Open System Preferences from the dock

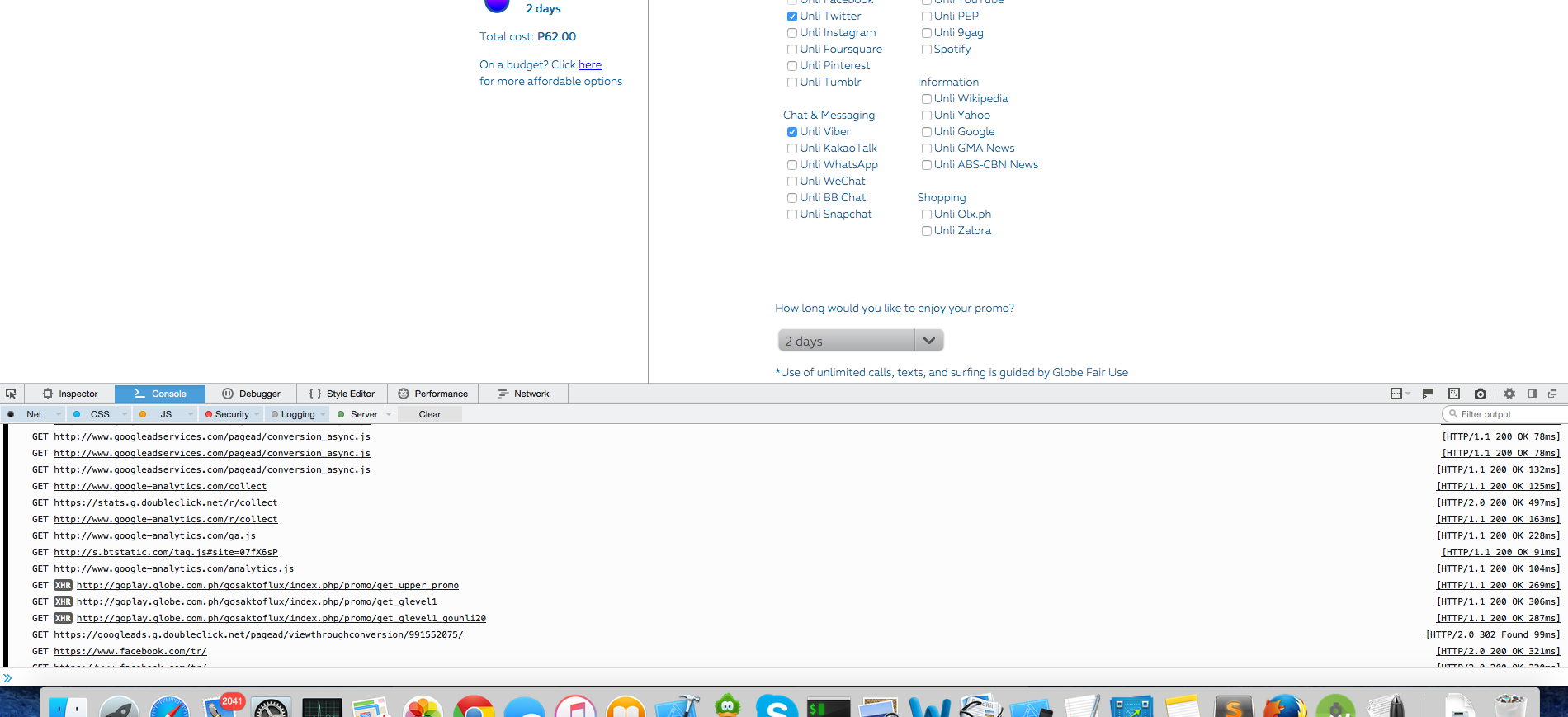(x=272, y=707)
